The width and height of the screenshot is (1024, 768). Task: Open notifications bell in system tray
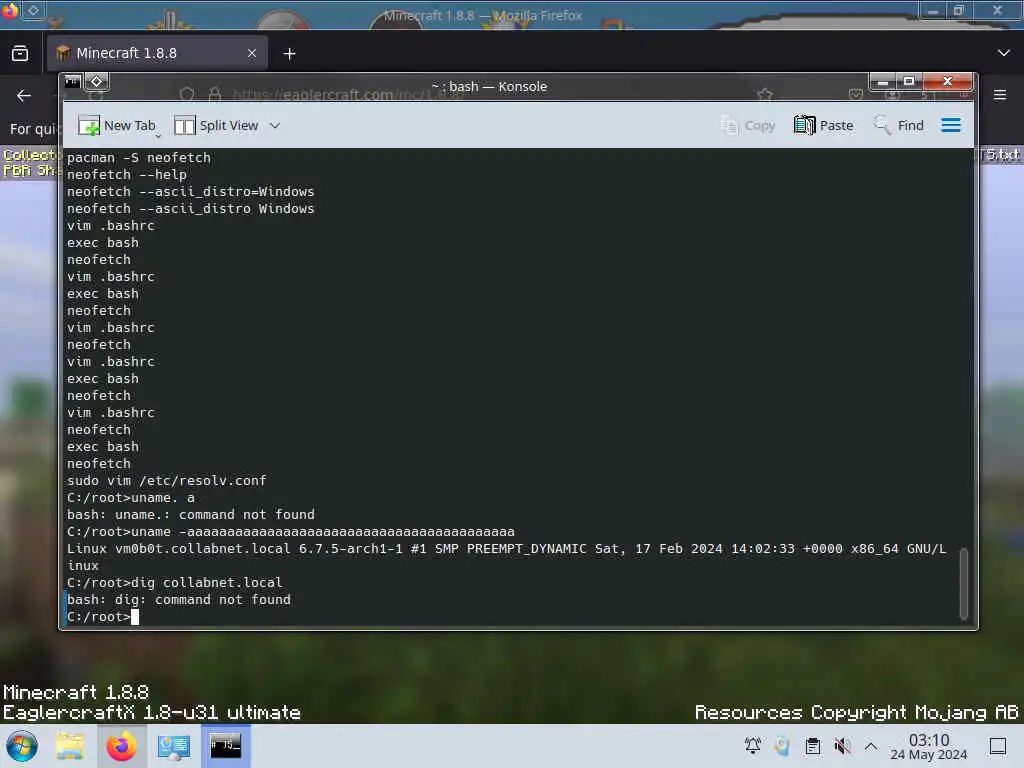pyautogui.click(x=752, y=746)
